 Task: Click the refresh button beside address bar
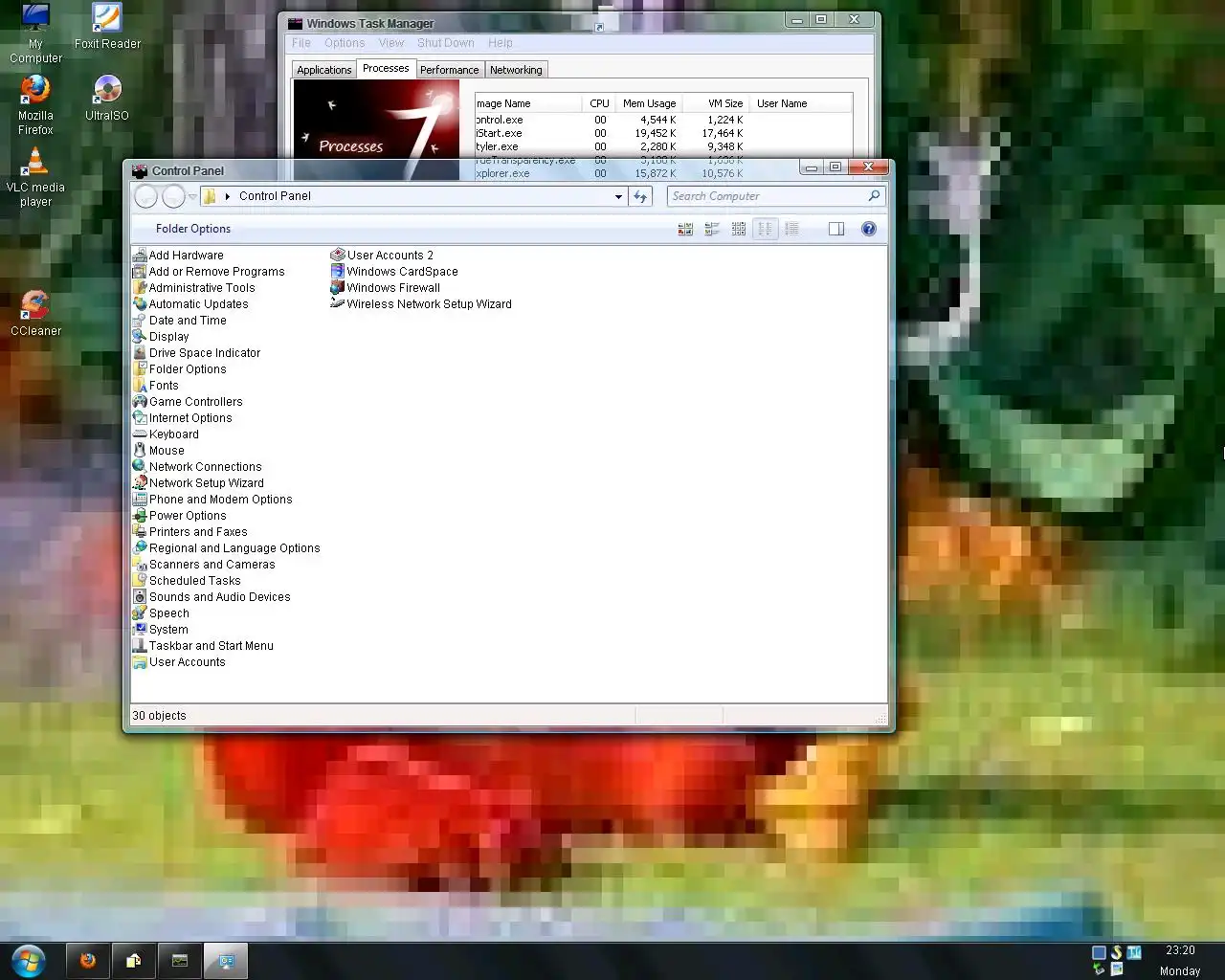pyautogui.click(x=640, y=196)
